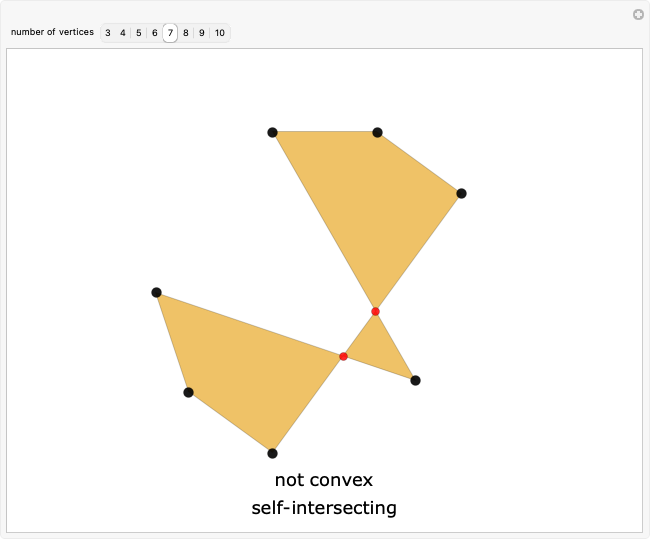Switch vertex count to 8
Viewport: 650px width, 540px height.
coord(186,33)
